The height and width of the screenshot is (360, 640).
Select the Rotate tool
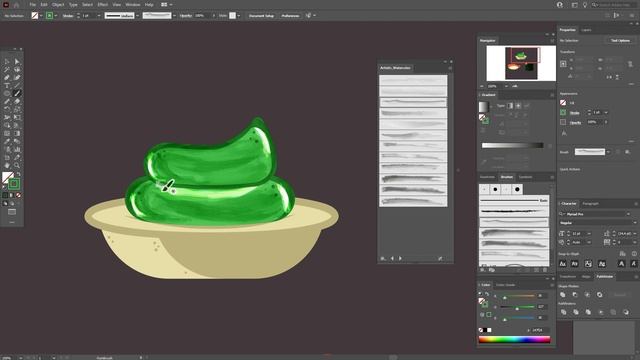(x=7, y=109)
